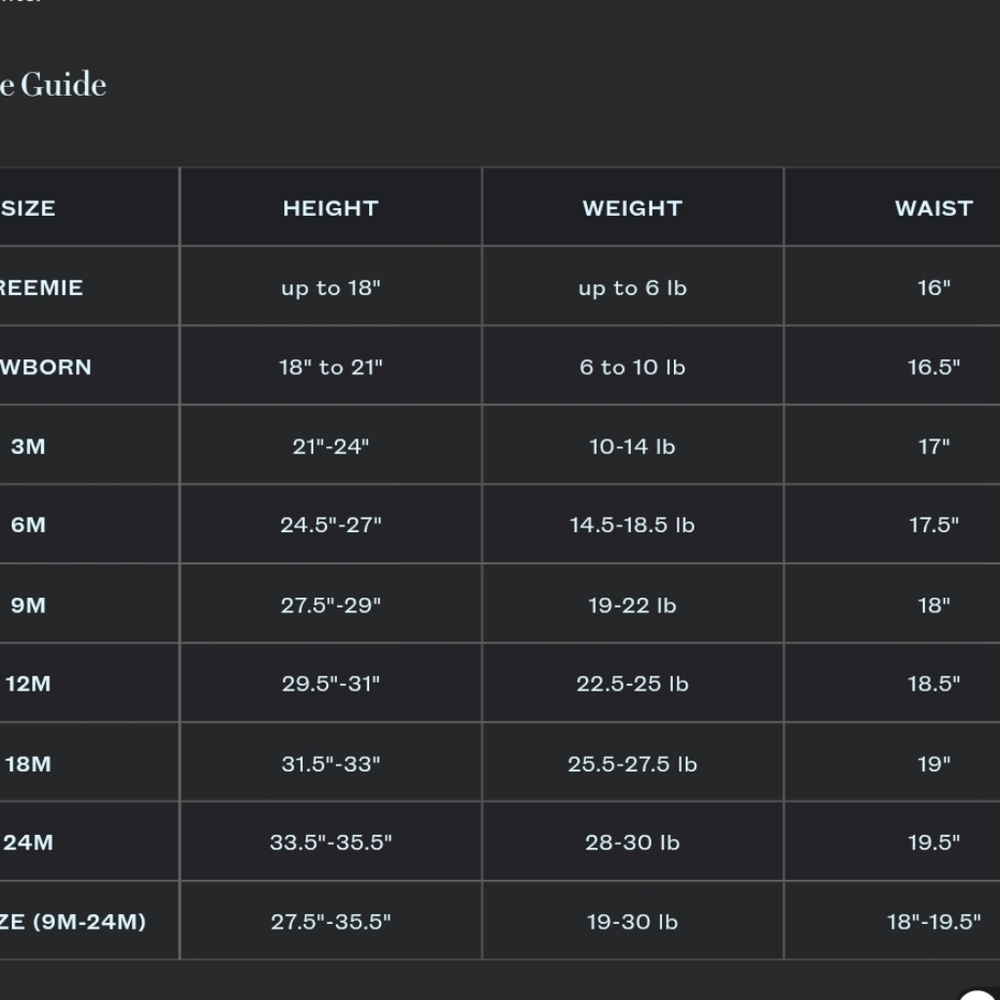1000x1000 pixels.
Task: Select the 25.5-27.5 lb weight cell
Action: (632, 763)
